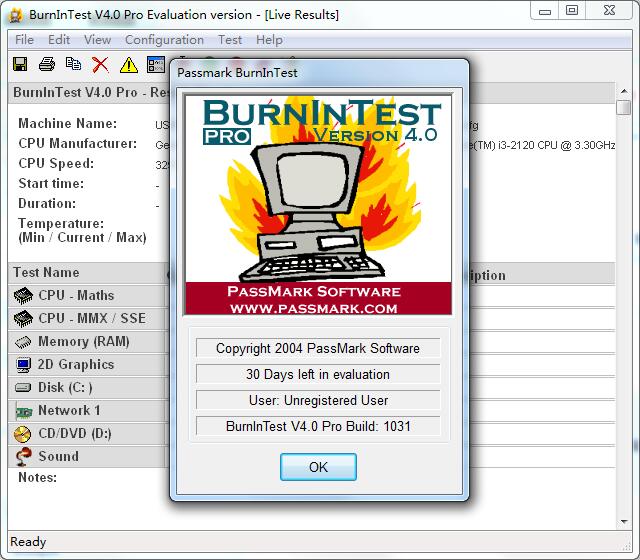Click the scrollbar up arrow
The height and width of the screenshot is (560, 640).
[624, 91]
